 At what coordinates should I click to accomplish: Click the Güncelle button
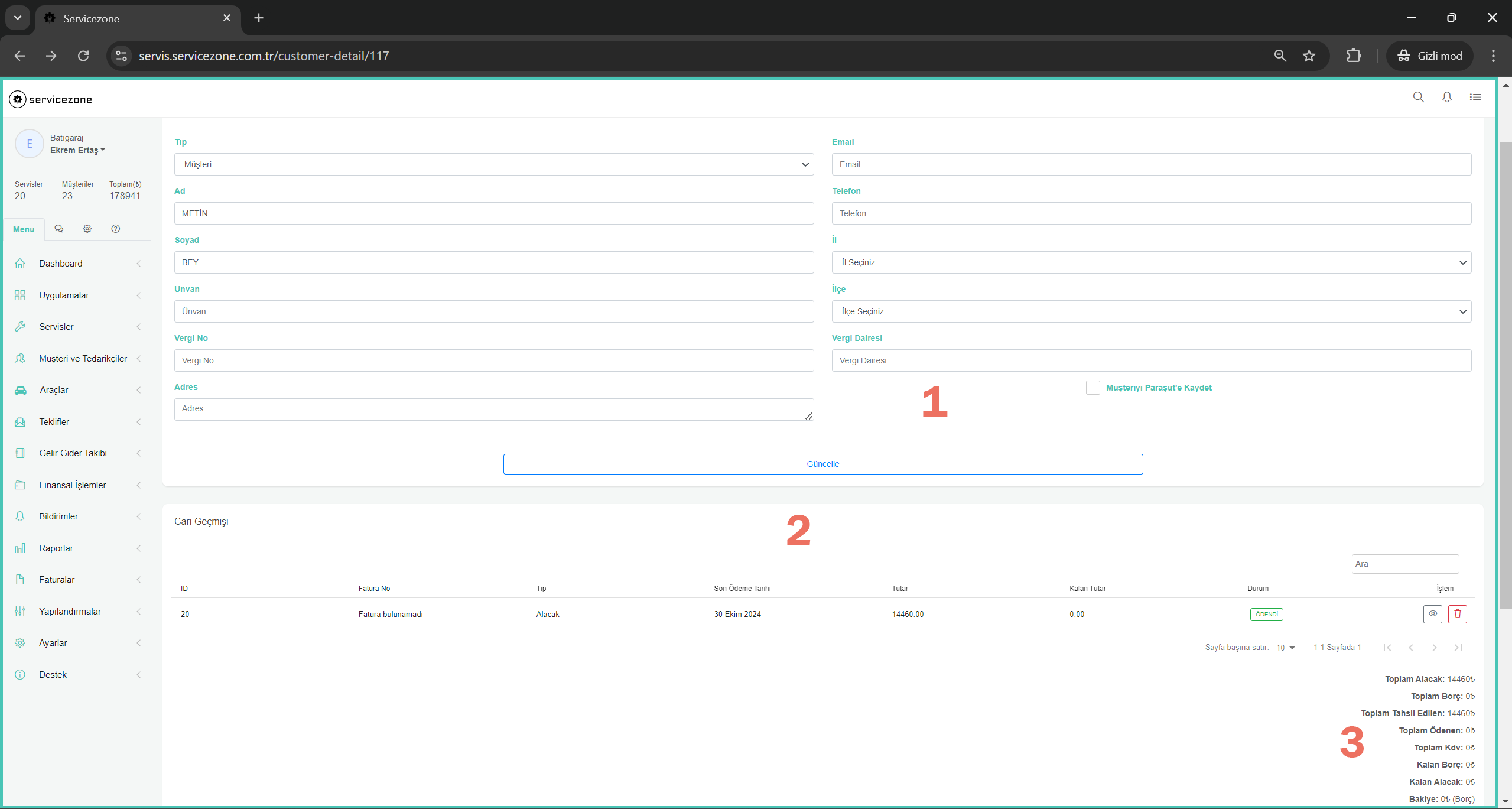tap(822, 464)
